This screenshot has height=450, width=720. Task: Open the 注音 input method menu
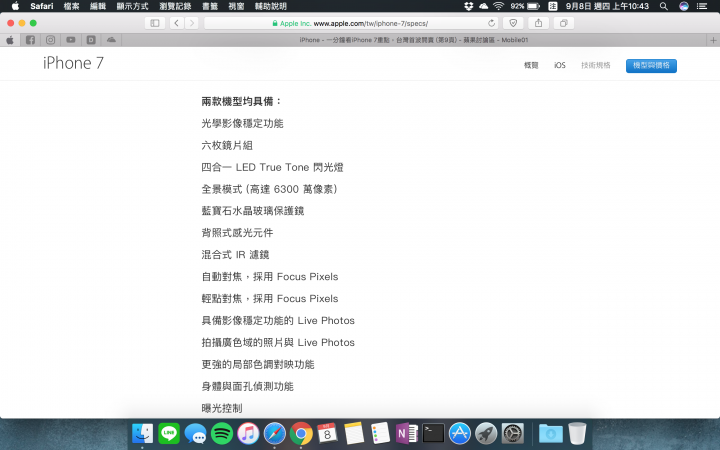(553, 6)
